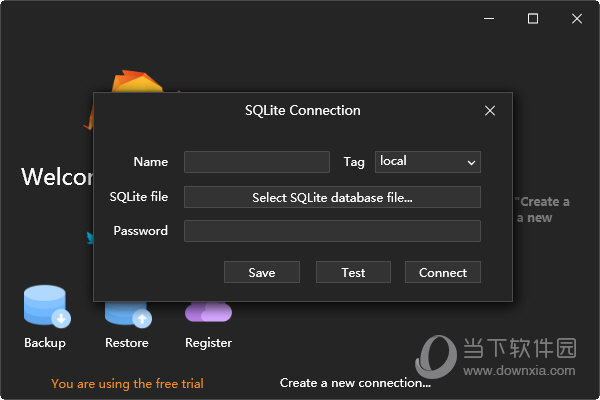The height and width of the screenshot is (400, 600).
Task: Minimize the main application window
Action: [x=489, y=18]
